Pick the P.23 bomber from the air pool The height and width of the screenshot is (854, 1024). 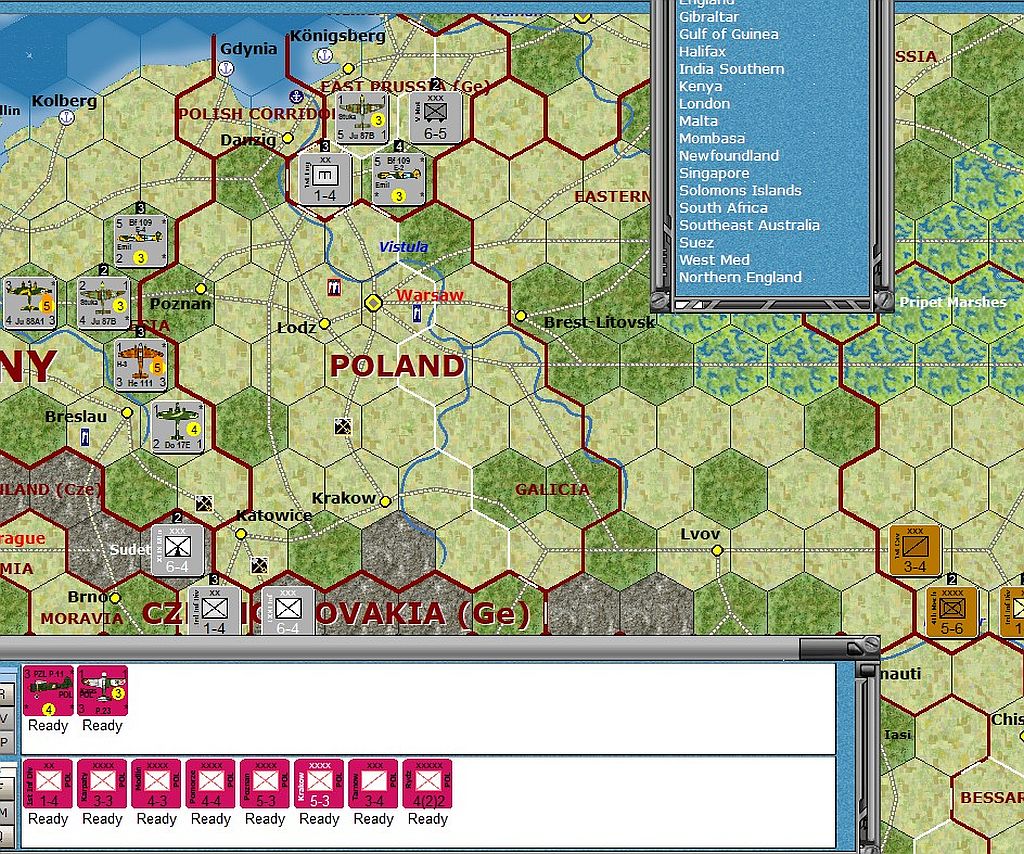coord(103,691)
